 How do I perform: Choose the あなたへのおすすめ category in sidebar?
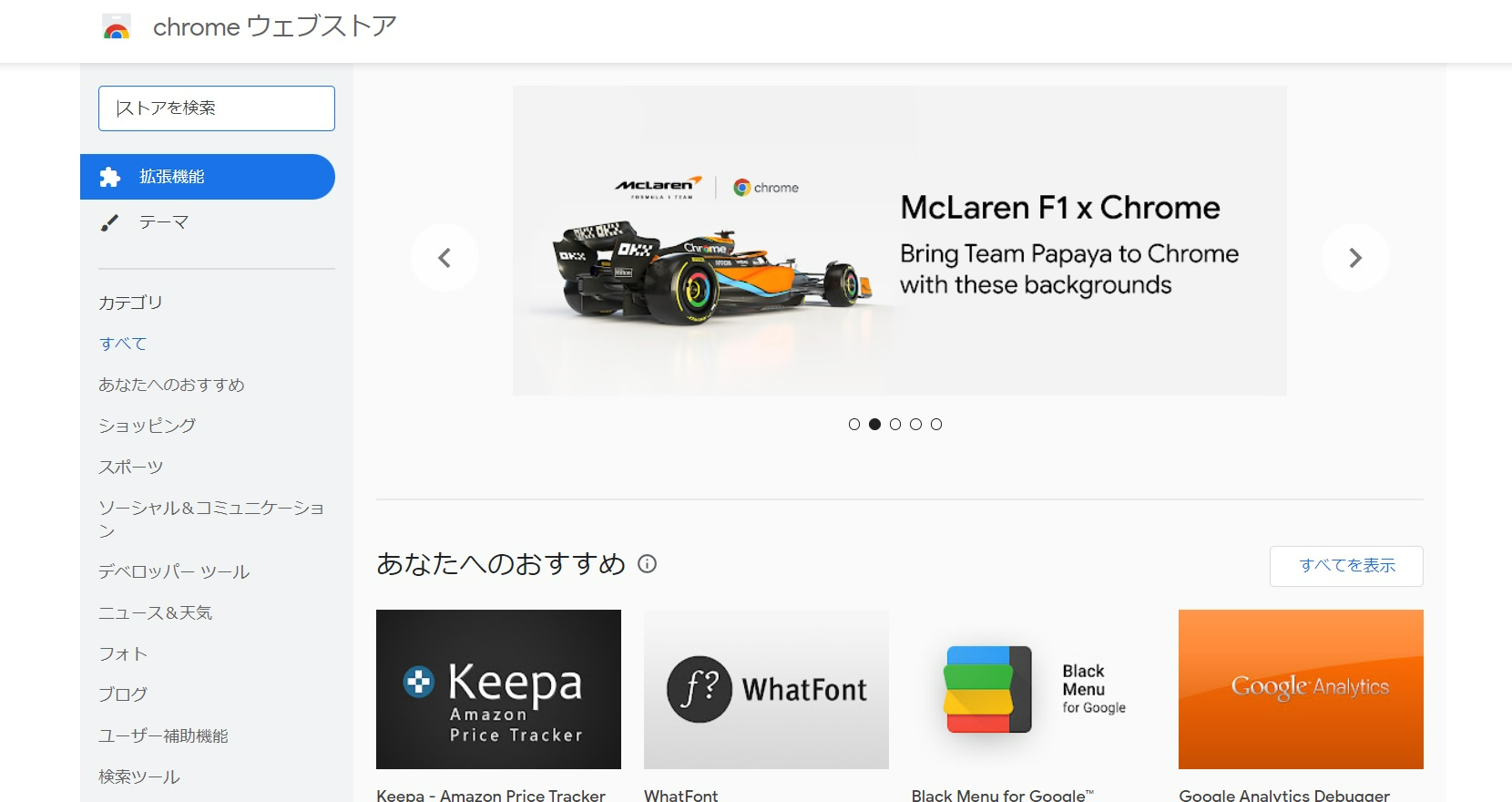pyautogui.click(x=171, y=385)
